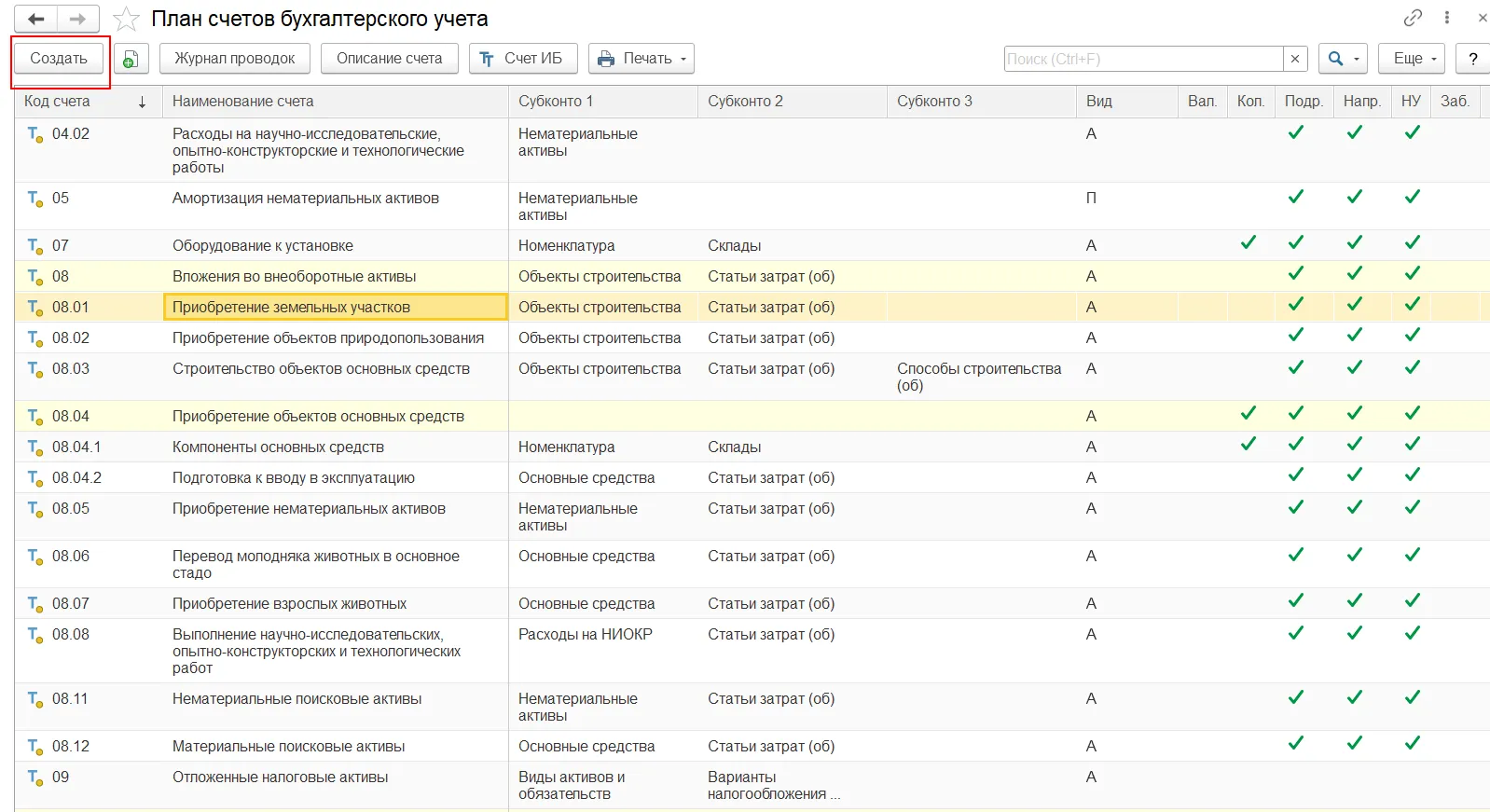
Task: Open the Еще menu
Action: 1414,59
